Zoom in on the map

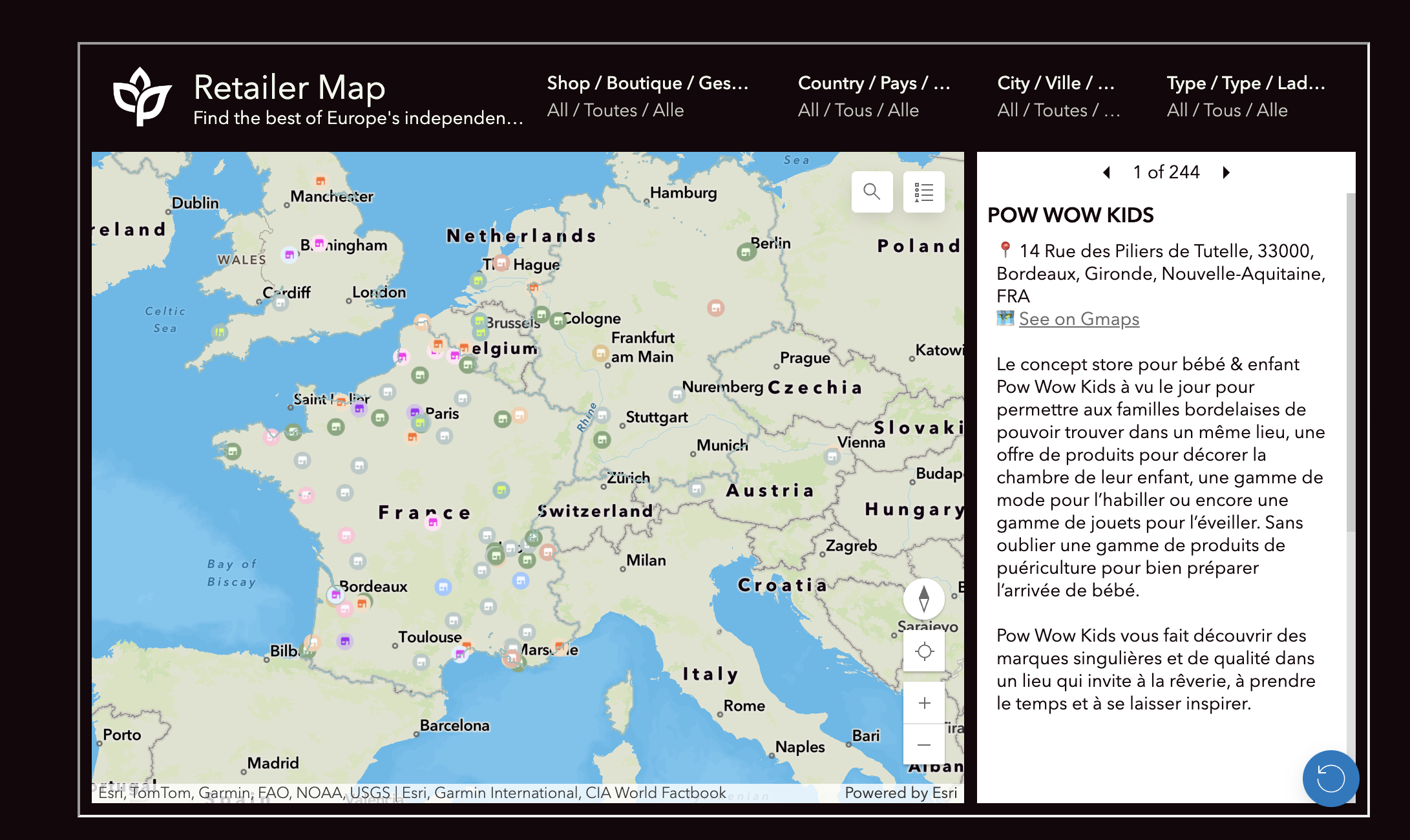tap(924, 703)
